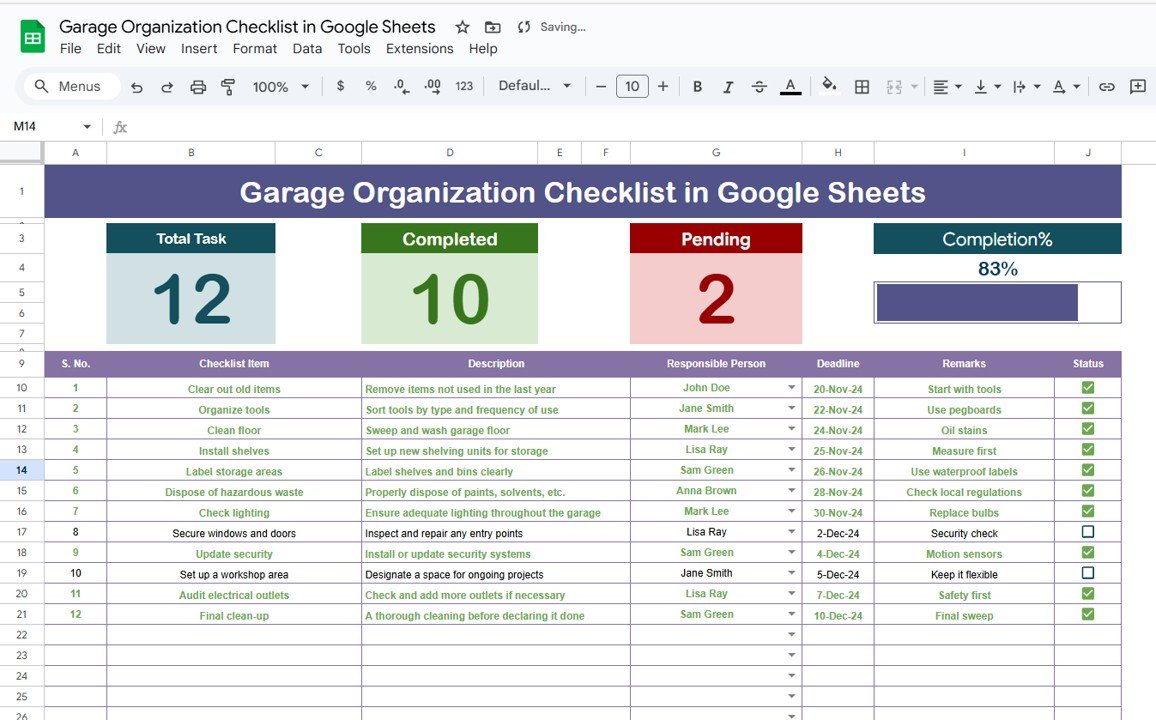Open the Extensions menu

tap(419, 49)
